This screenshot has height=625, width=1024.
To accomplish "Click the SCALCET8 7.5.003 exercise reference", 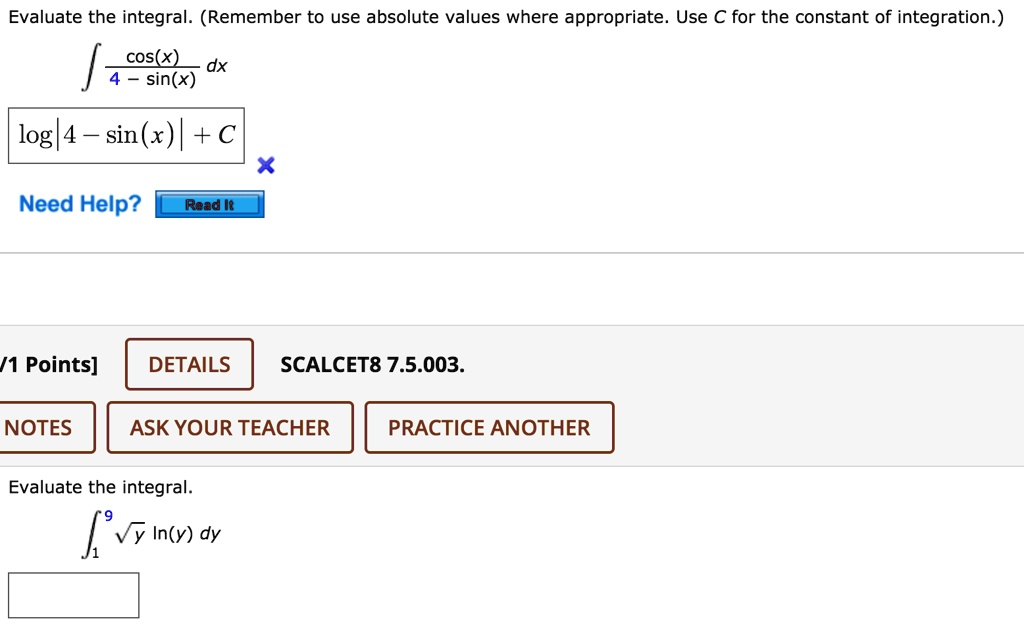I will click(370, 364).
